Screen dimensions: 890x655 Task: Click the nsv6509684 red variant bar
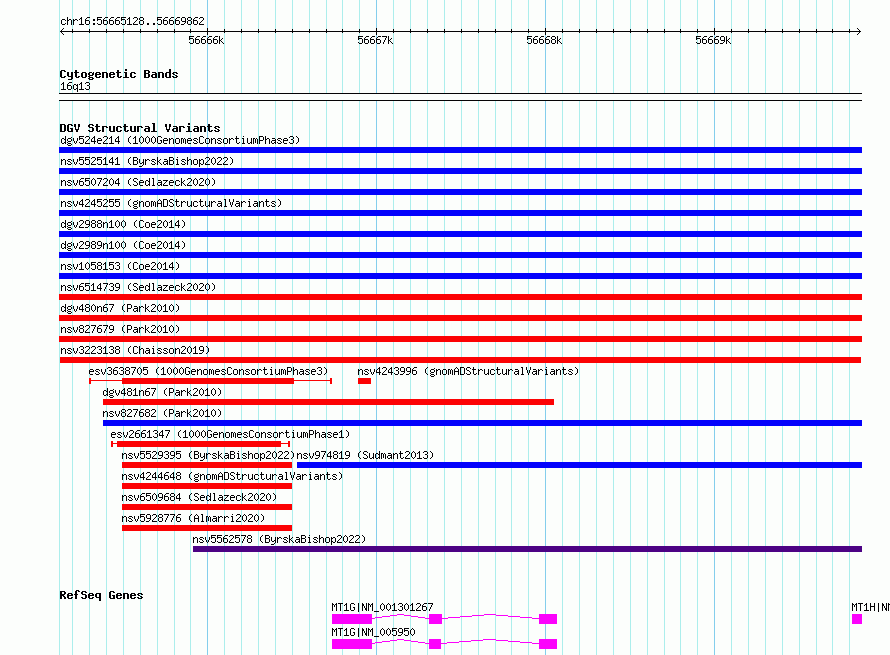pos(207,507)
